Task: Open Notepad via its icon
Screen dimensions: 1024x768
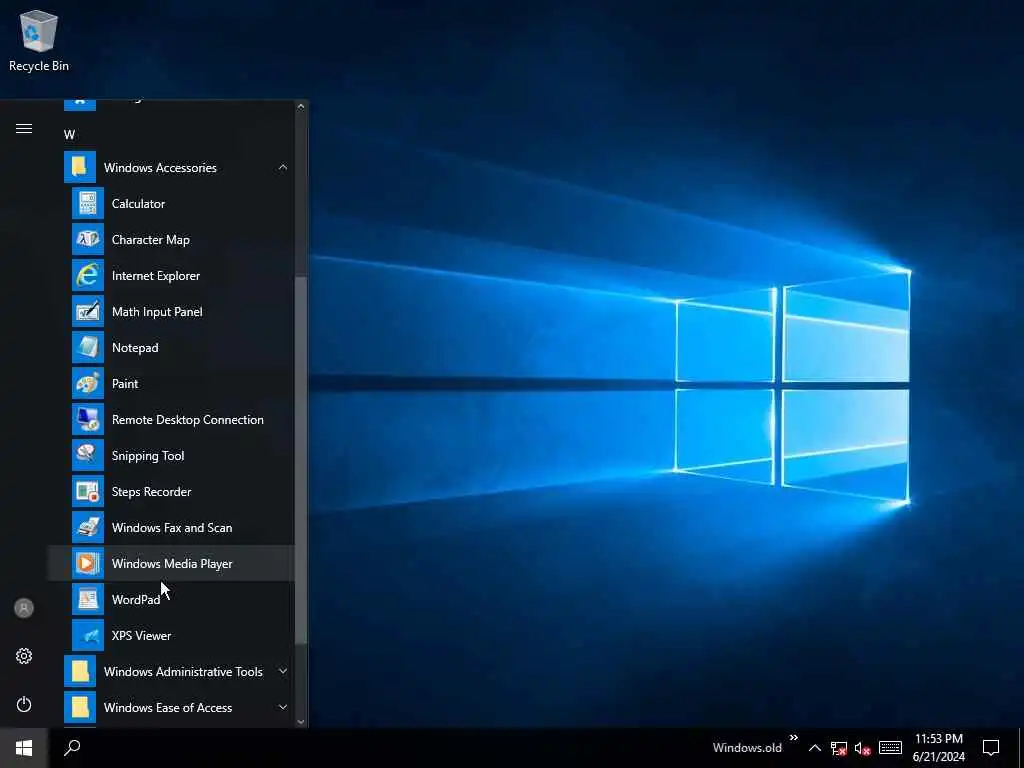Action: (88, 347)
